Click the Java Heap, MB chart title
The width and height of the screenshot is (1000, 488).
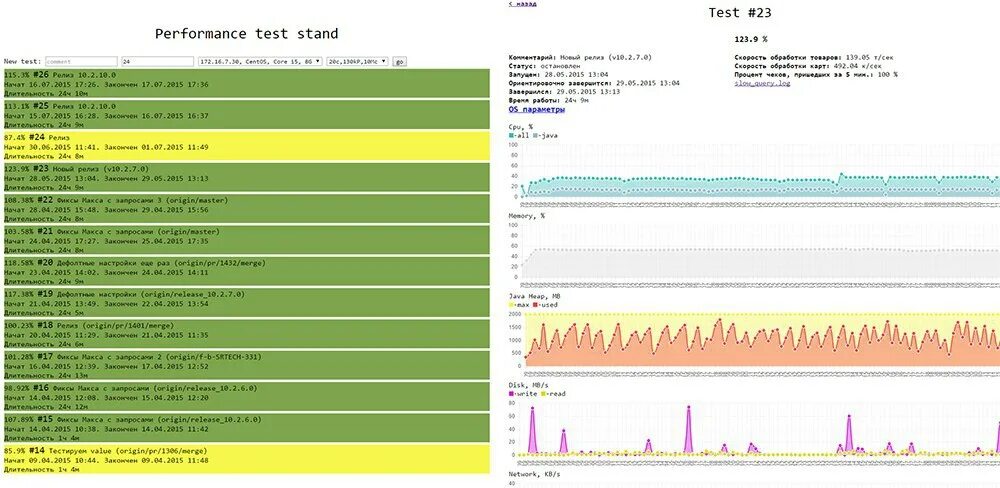pyautogui.click(x=534, y=297)
